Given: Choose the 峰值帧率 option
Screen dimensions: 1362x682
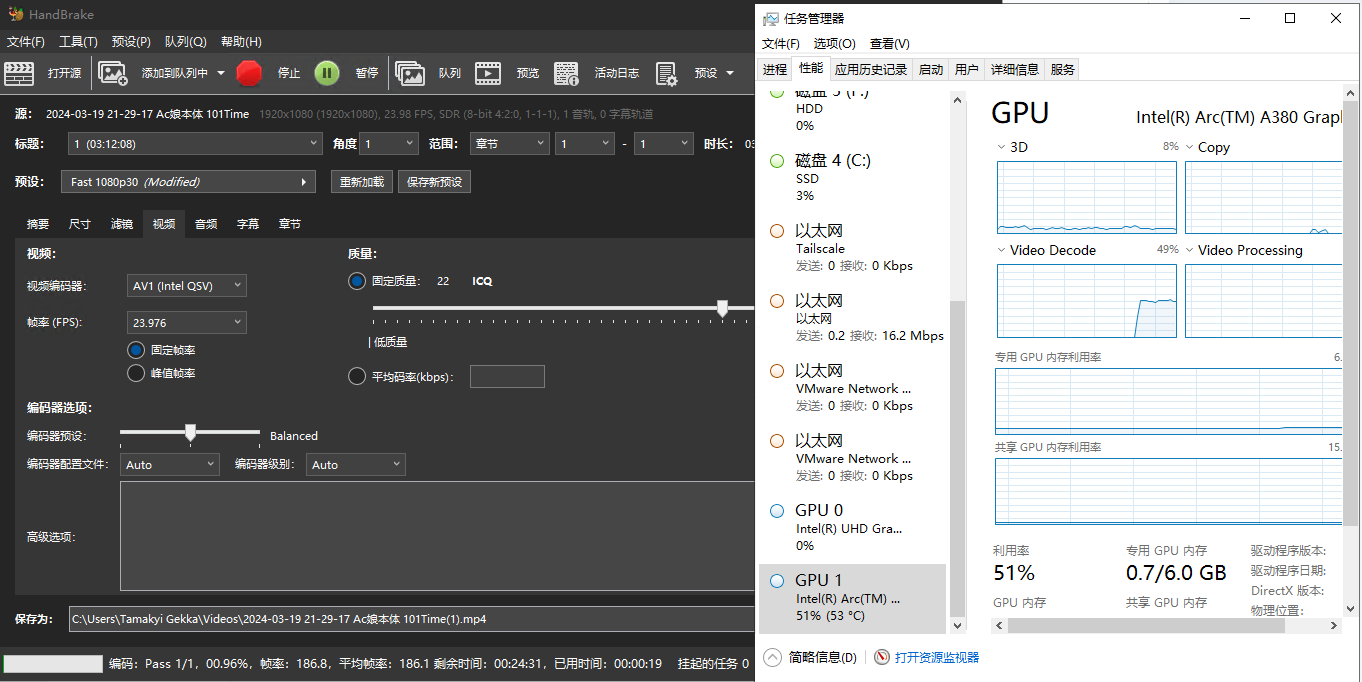Looking at the screenshot, I should [x=137, y=373].
